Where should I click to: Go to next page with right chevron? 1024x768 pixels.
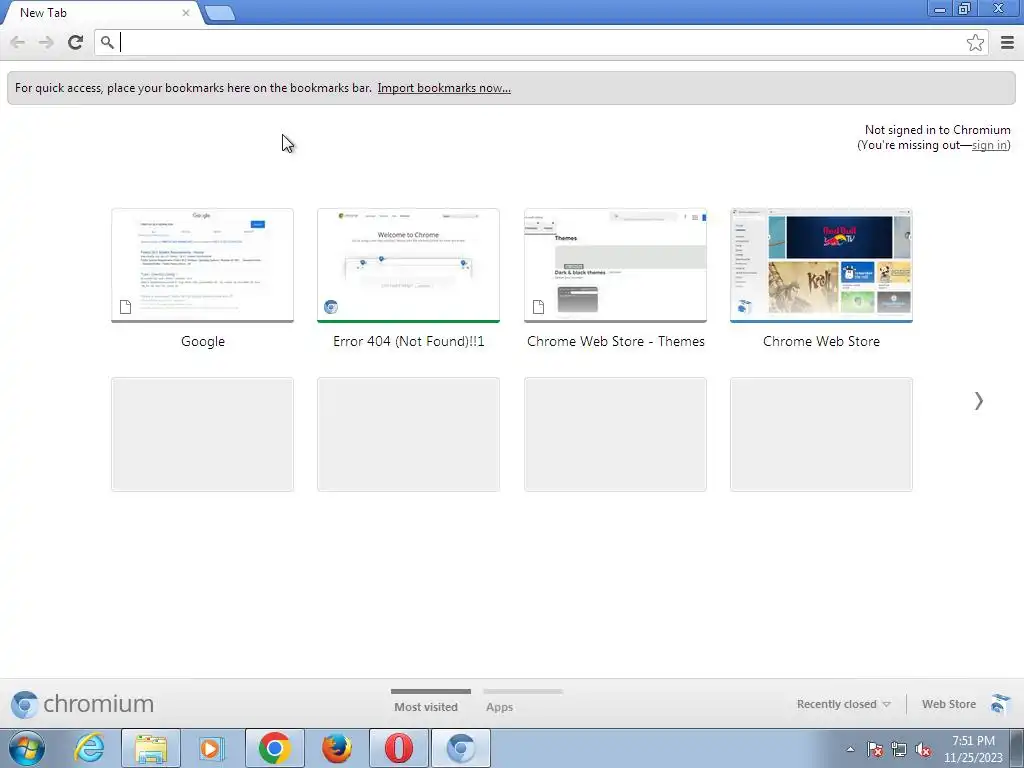click(978, 401)
